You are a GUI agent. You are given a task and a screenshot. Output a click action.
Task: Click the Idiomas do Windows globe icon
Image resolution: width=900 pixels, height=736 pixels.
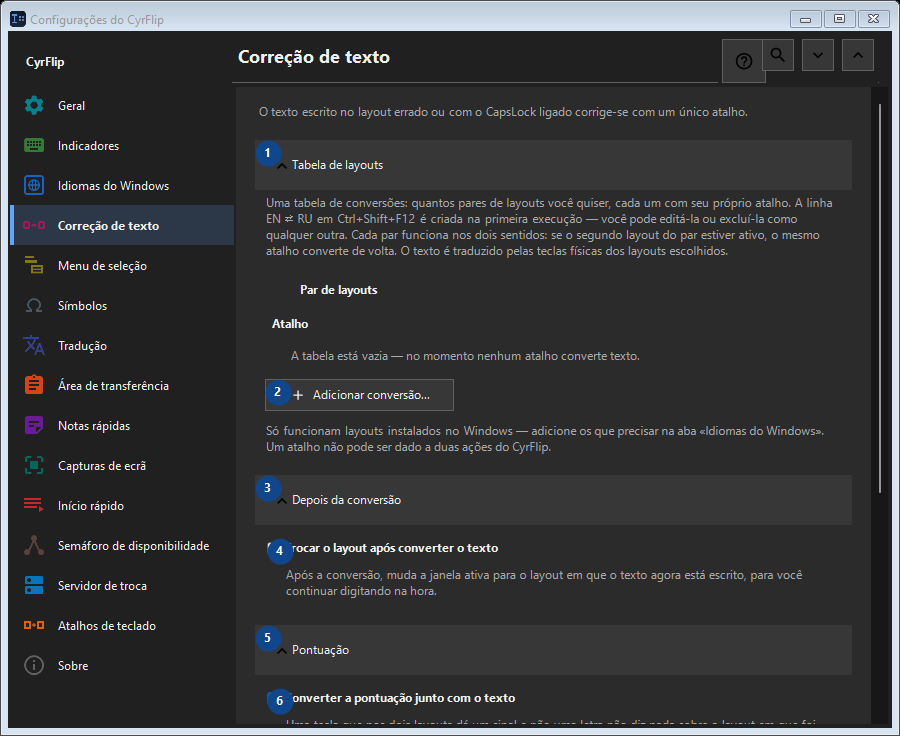pos(34,185)
